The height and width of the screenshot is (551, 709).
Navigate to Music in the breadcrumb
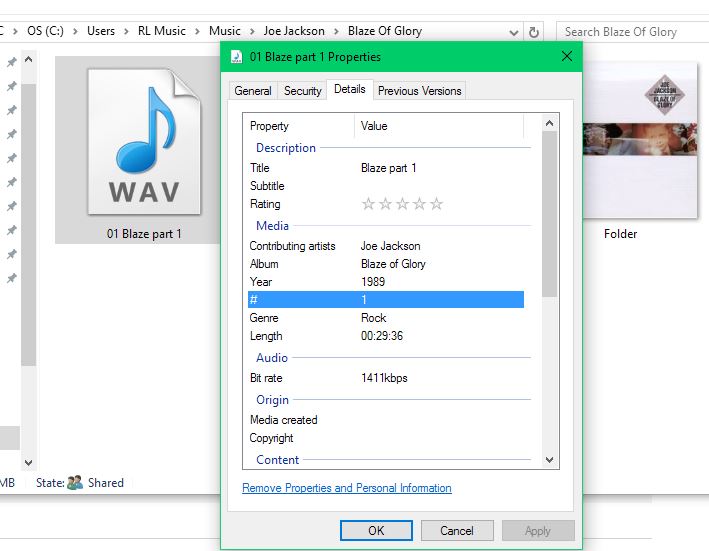224,31
